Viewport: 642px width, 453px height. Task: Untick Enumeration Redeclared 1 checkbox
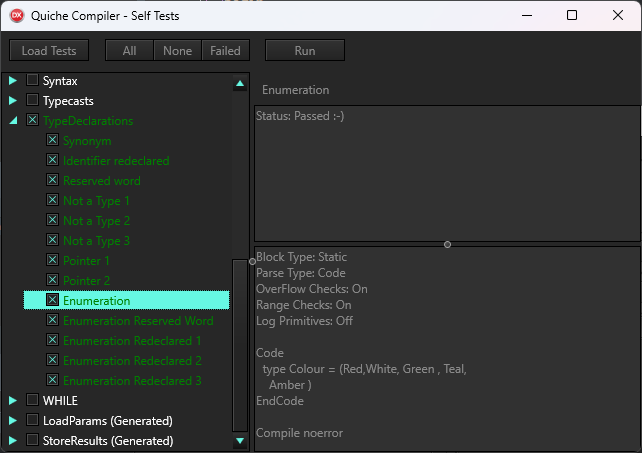pos(52,340)
